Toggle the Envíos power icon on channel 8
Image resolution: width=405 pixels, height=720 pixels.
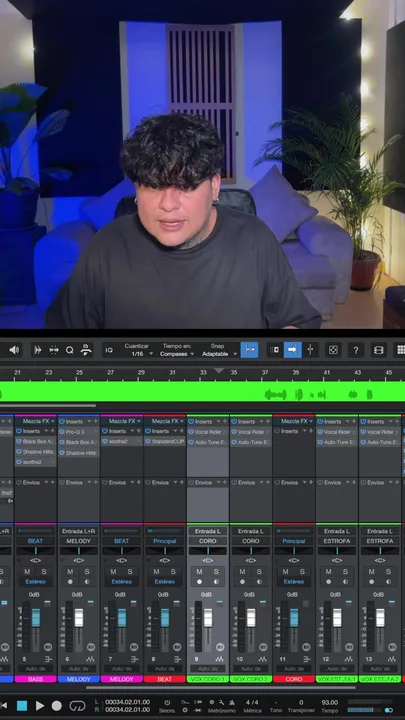[148, 483]
